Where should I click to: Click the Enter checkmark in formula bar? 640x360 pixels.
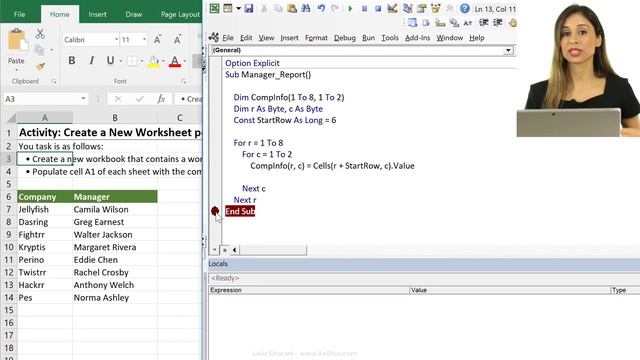(x=140, y=99)
